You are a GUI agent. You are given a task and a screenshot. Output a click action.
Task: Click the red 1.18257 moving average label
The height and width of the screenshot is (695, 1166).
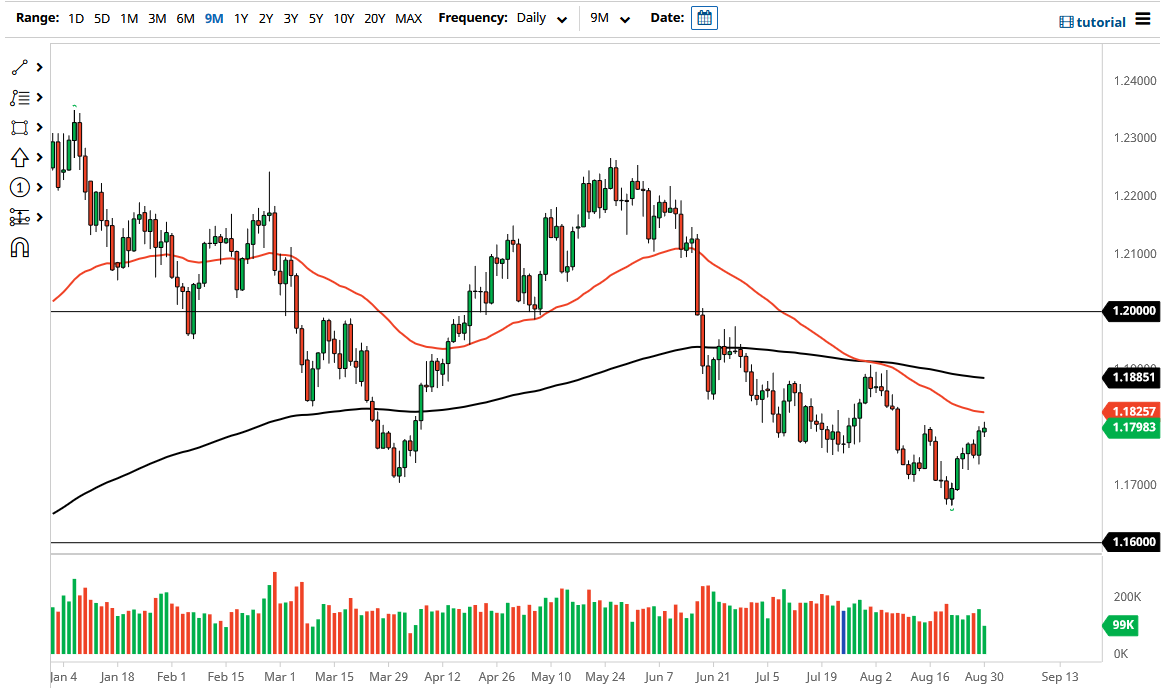coord(1133,411)
